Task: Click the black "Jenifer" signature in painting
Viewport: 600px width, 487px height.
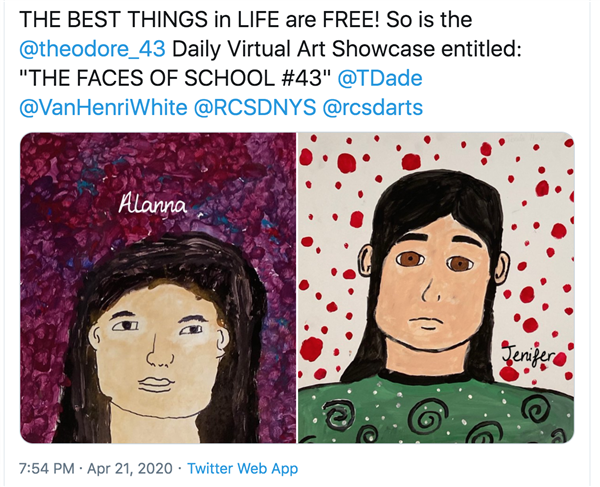Action: (x=528, y=353)
